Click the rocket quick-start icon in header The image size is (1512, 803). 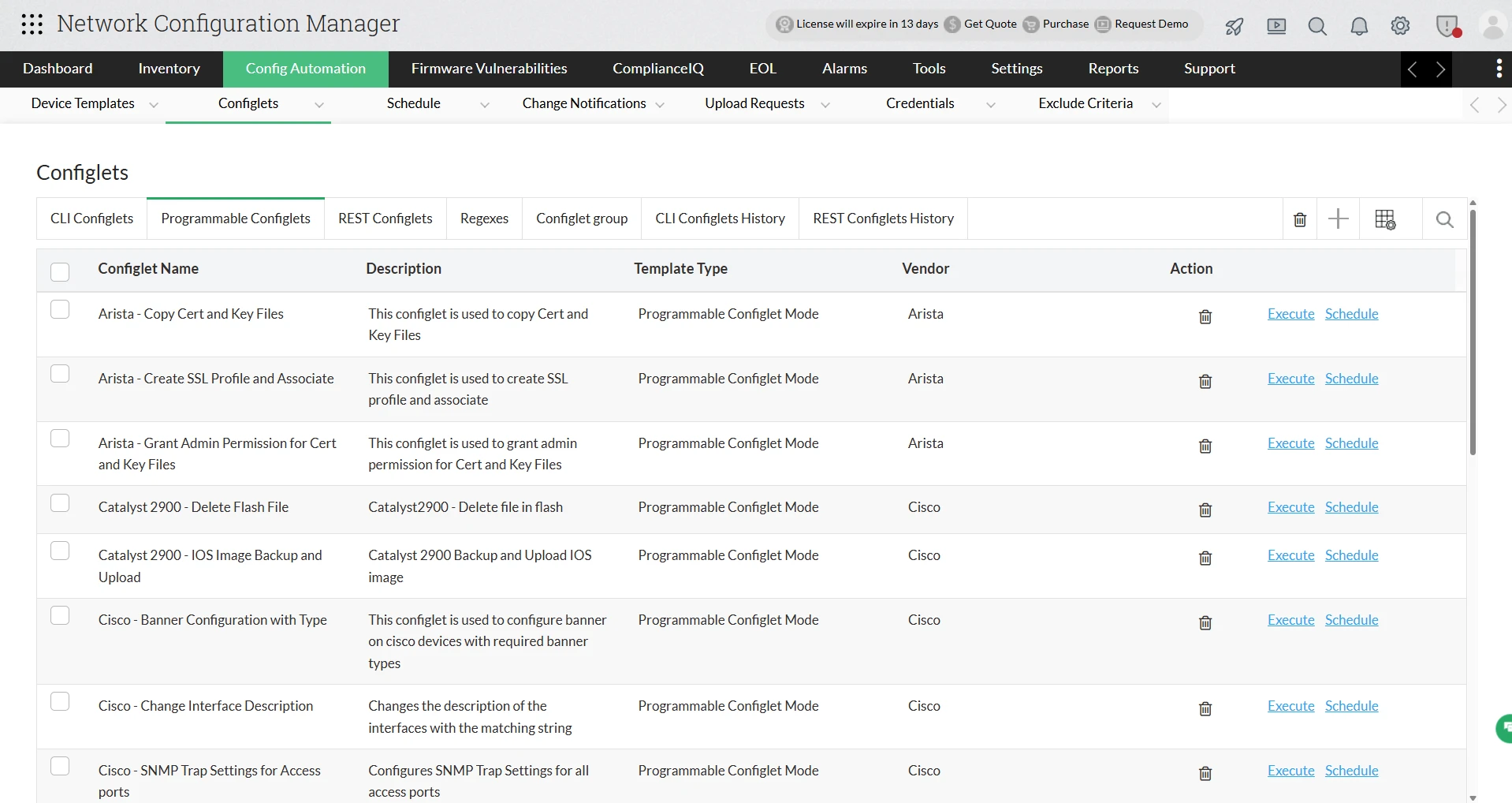coord(1235,26)
